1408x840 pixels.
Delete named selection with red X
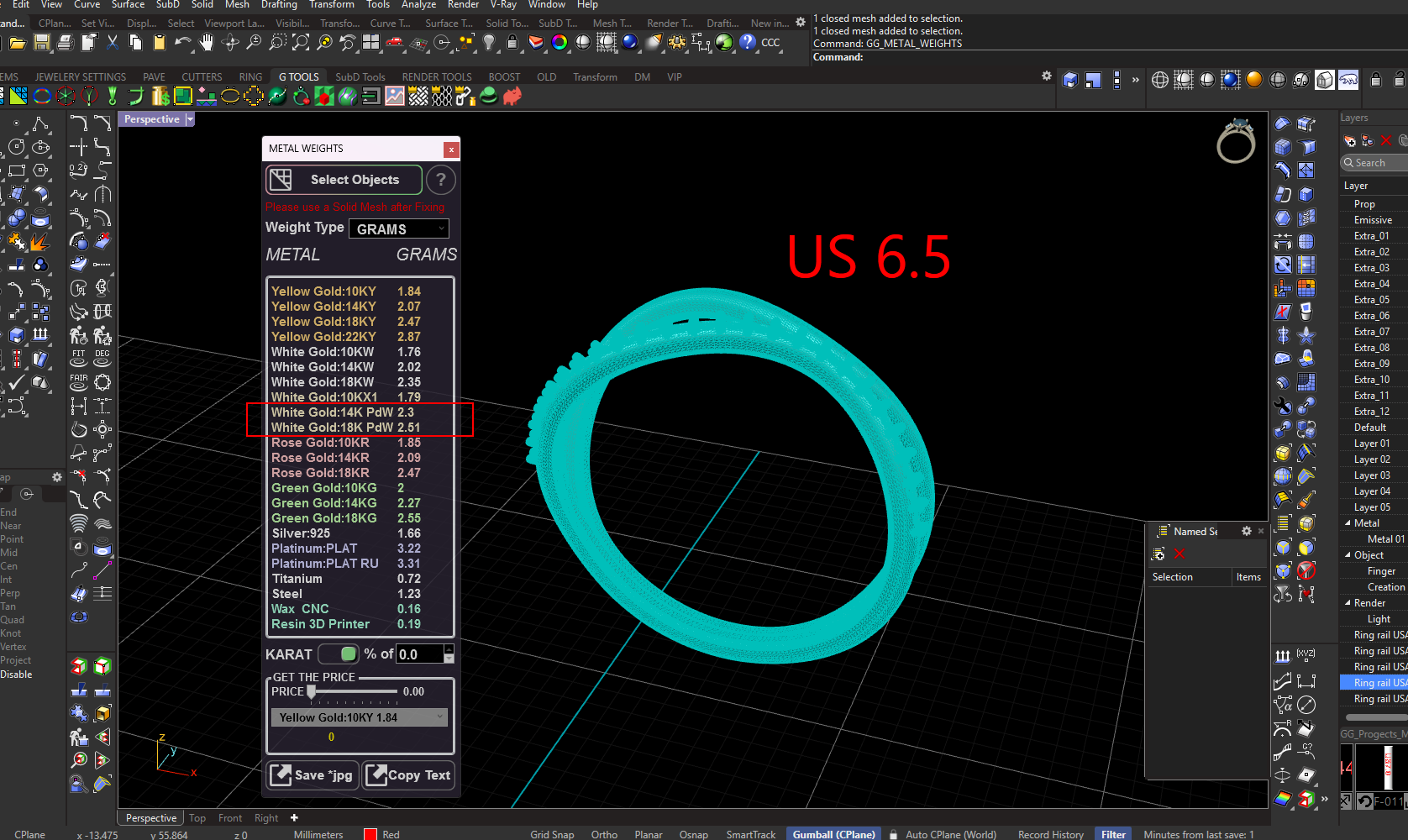click(x=1179, y=554)
